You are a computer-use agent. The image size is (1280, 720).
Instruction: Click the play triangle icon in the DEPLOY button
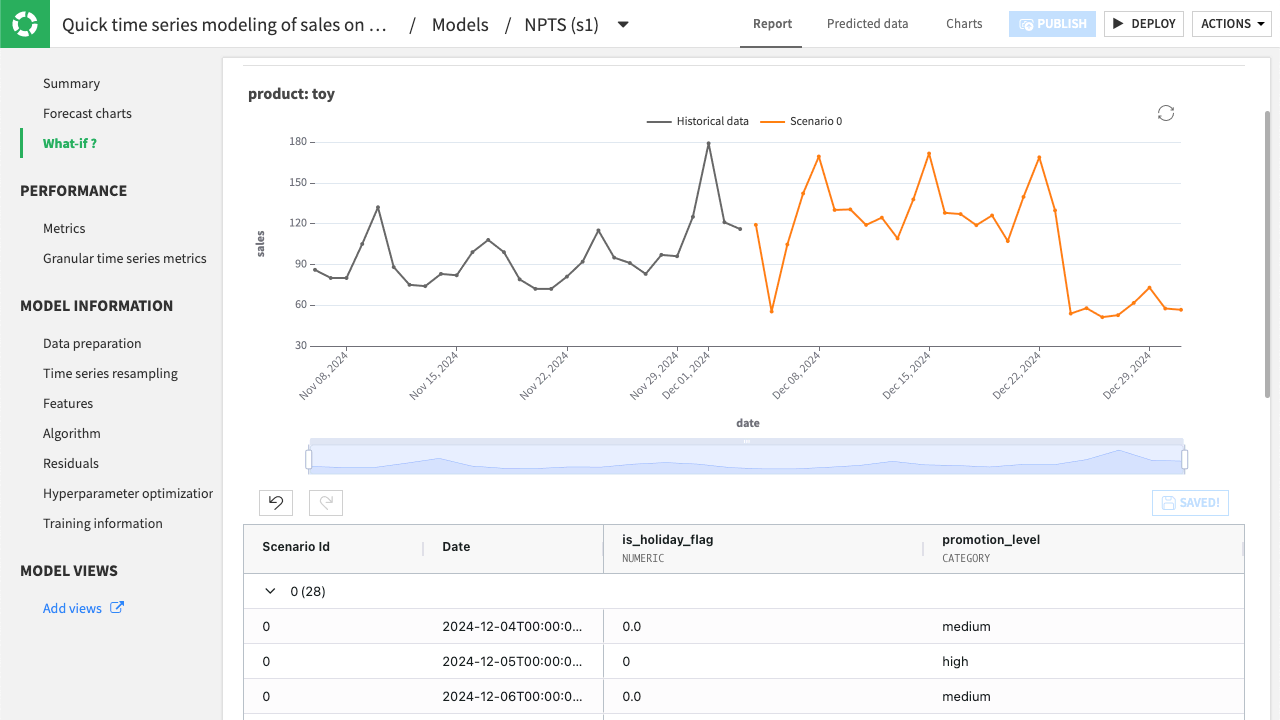tap(1117, 23)
